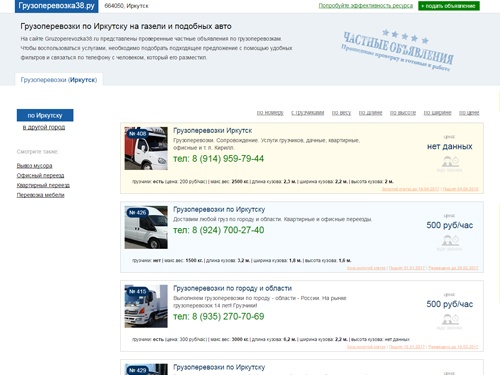Click the '№ 415' badge on the photo
The width and height of the screenshot is (500, 375).
137,292
